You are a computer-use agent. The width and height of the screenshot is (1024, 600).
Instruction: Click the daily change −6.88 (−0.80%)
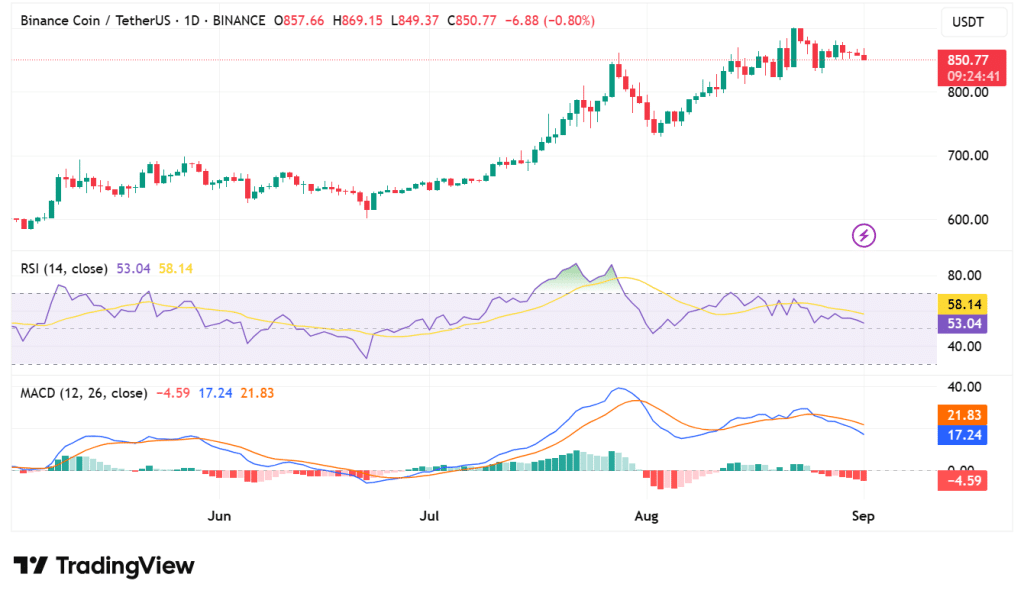(550, 21)
